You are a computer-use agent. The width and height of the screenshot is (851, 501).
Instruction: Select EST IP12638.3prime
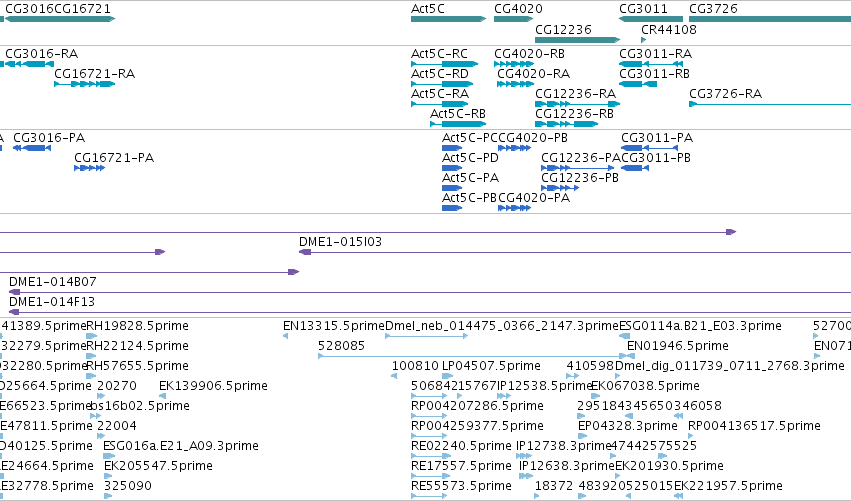pyautogui.click(x=526, y=477)
